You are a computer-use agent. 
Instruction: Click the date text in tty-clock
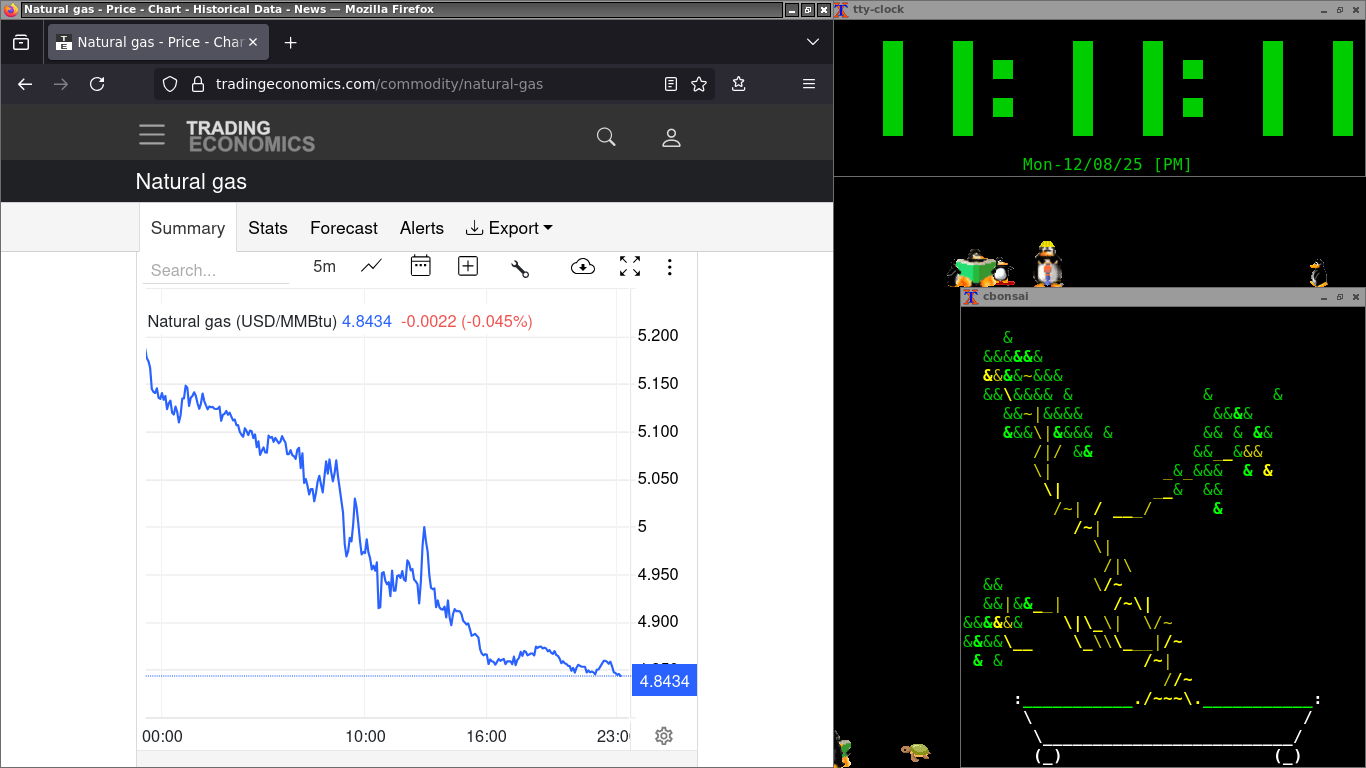[x=1108, y=164]
